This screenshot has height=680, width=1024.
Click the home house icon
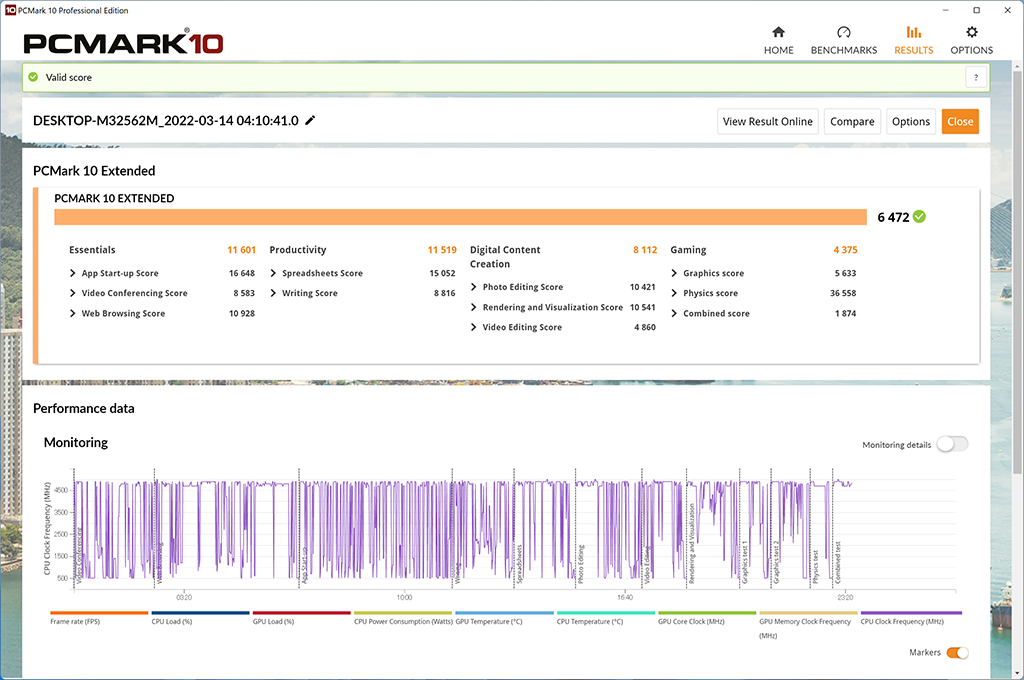tap(778, 32)
